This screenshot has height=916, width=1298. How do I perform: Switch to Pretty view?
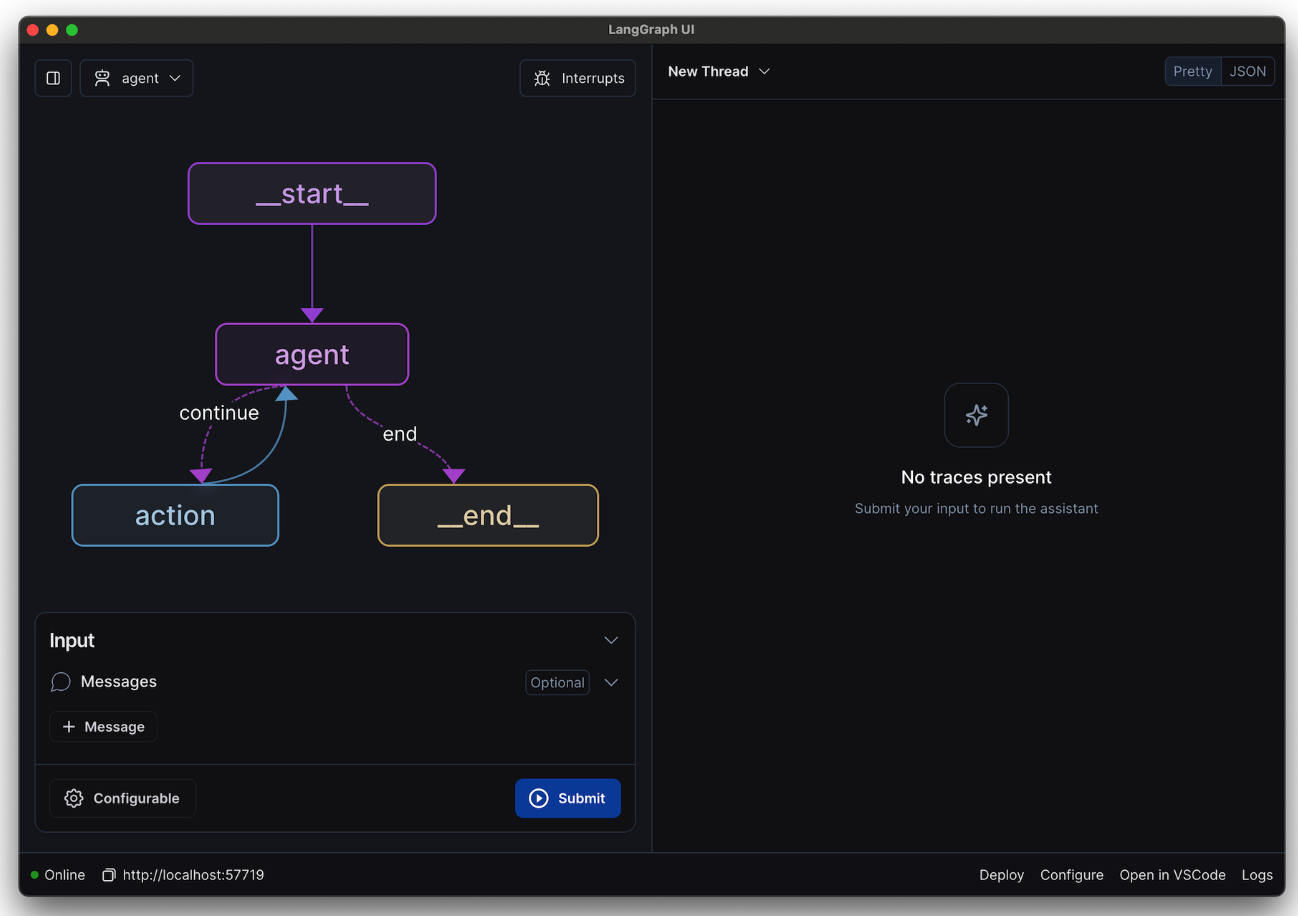click(1193, 71)
